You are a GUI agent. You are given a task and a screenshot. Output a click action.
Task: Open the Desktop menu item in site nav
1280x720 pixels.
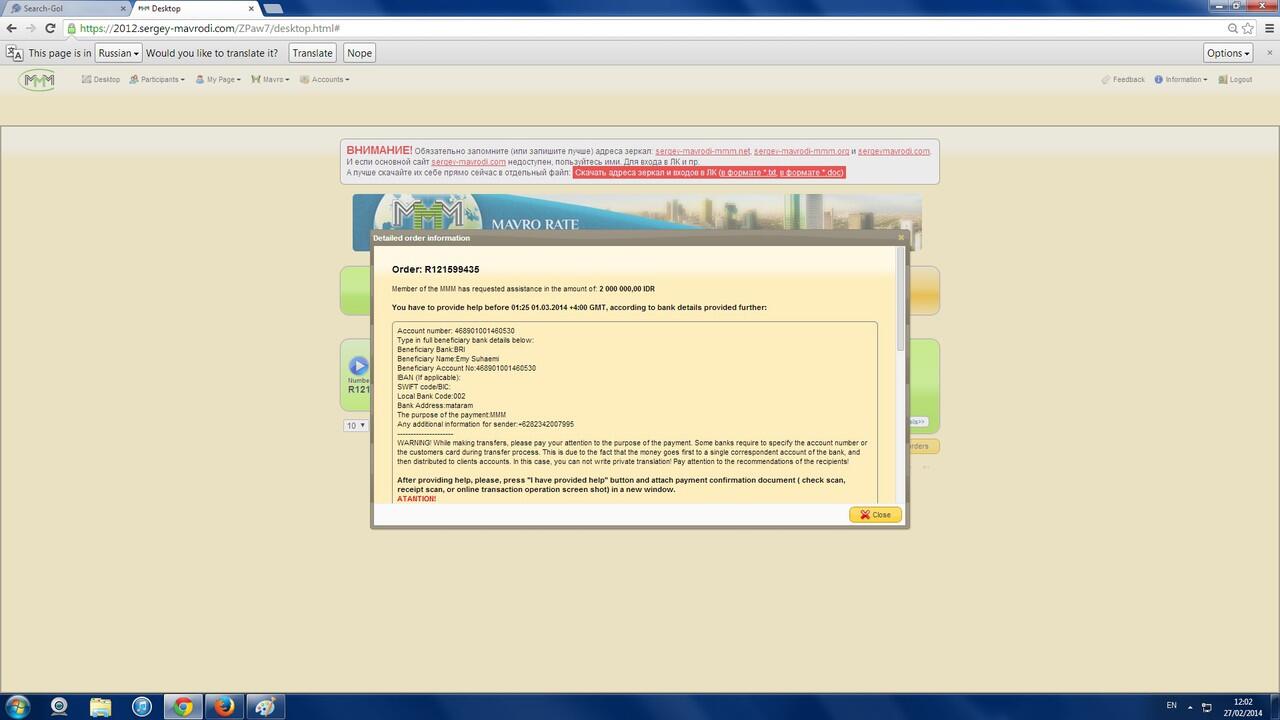[101, 79]
